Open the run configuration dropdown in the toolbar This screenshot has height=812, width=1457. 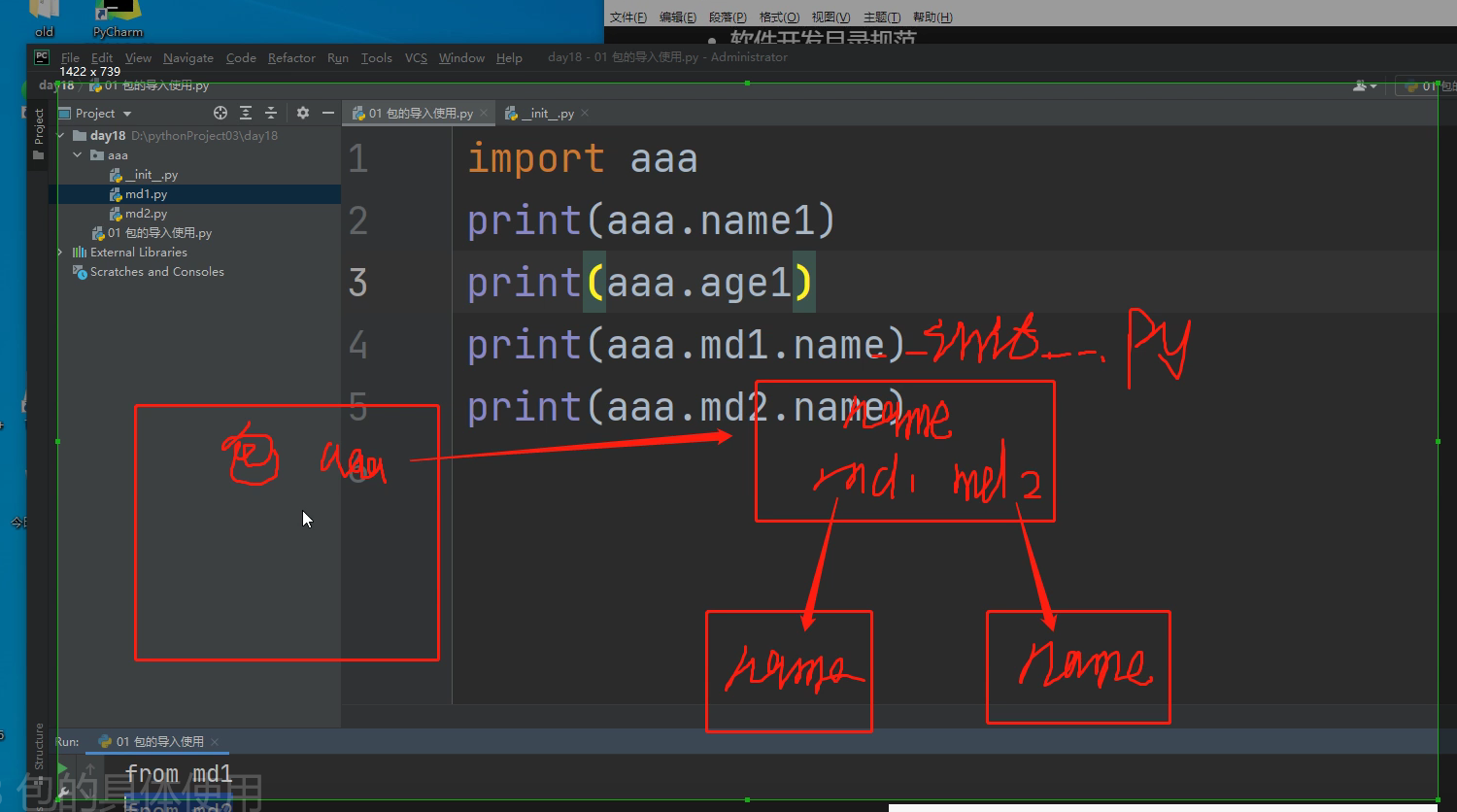[1428, 85]
